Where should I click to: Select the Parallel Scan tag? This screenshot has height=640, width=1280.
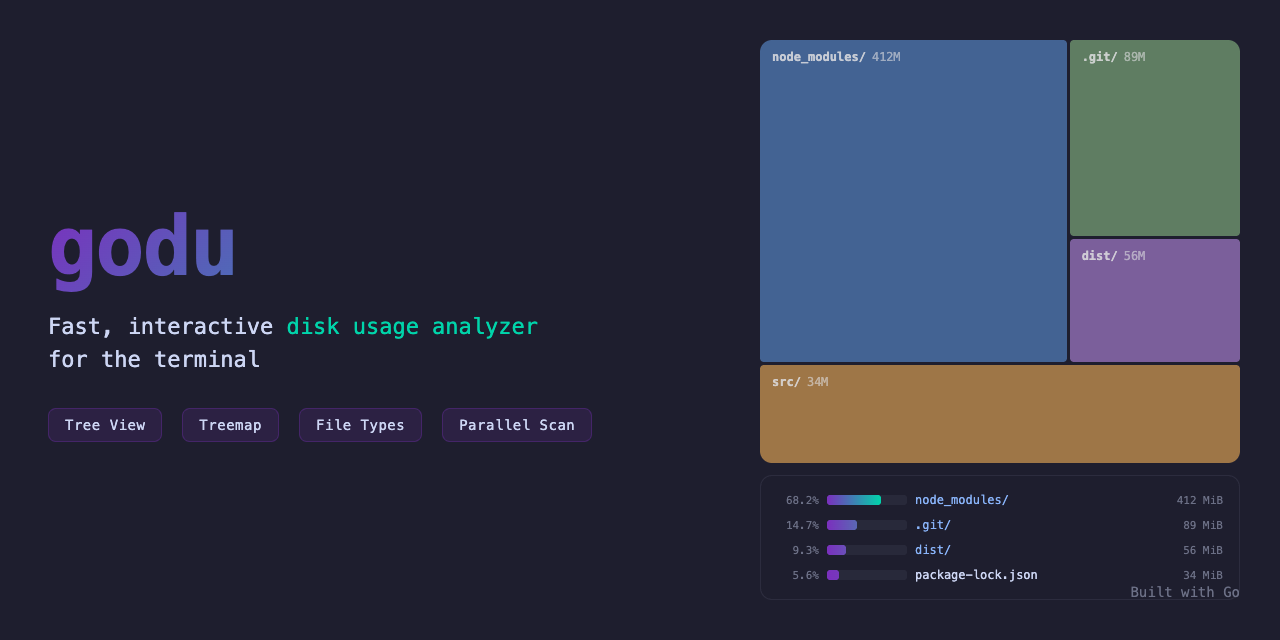tap(517, 425)
